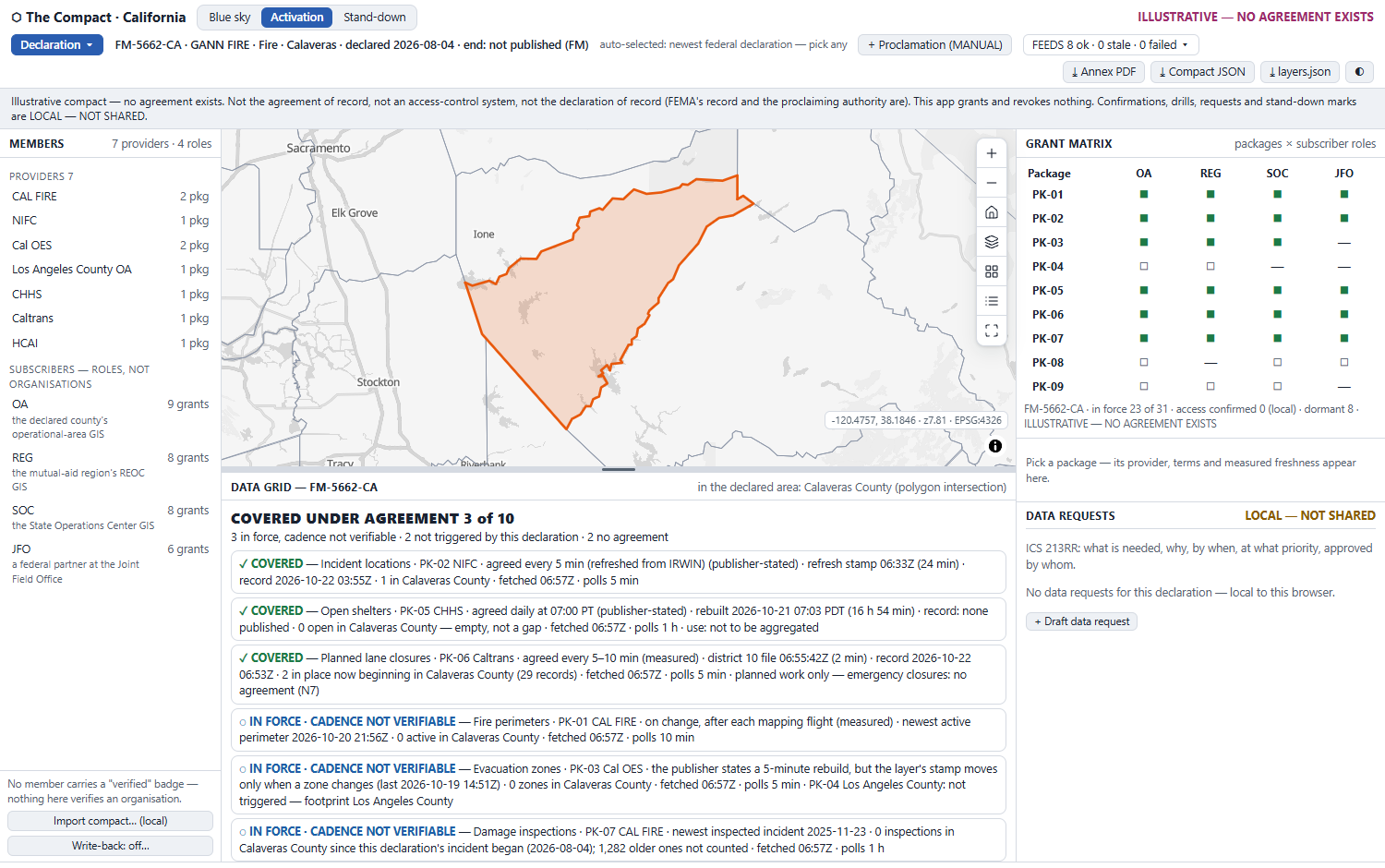Screen dimensions: 1385x868
Task: Select PK-07 package row label
Action: [x=1047, y=339]
